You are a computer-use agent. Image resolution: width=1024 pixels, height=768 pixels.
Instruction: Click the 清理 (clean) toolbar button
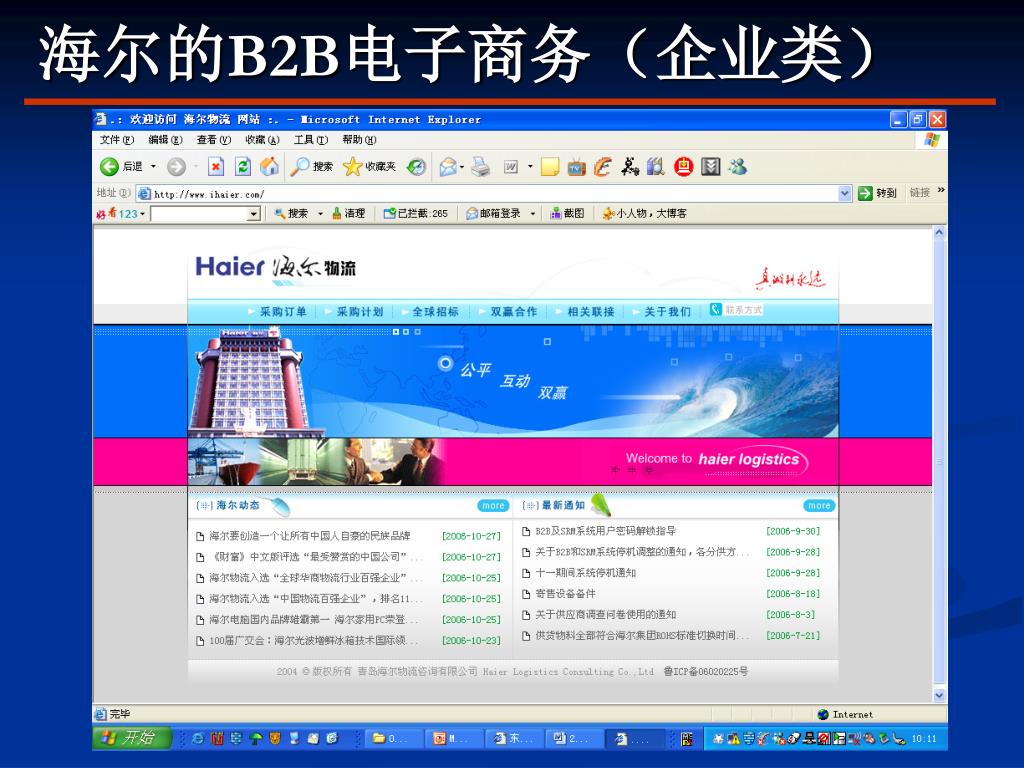[349, 214]
